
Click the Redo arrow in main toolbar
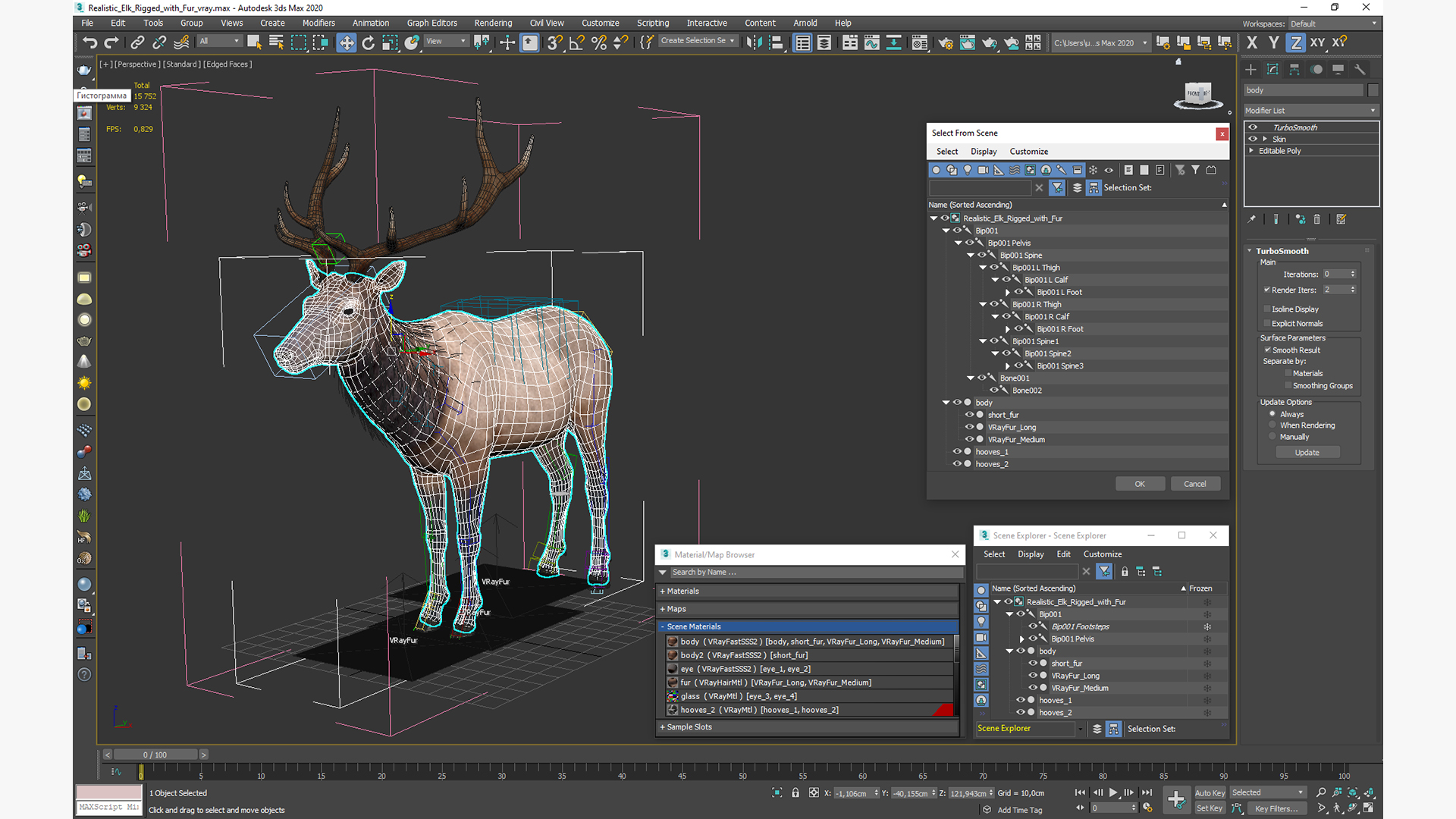click(x=111, y=42)
